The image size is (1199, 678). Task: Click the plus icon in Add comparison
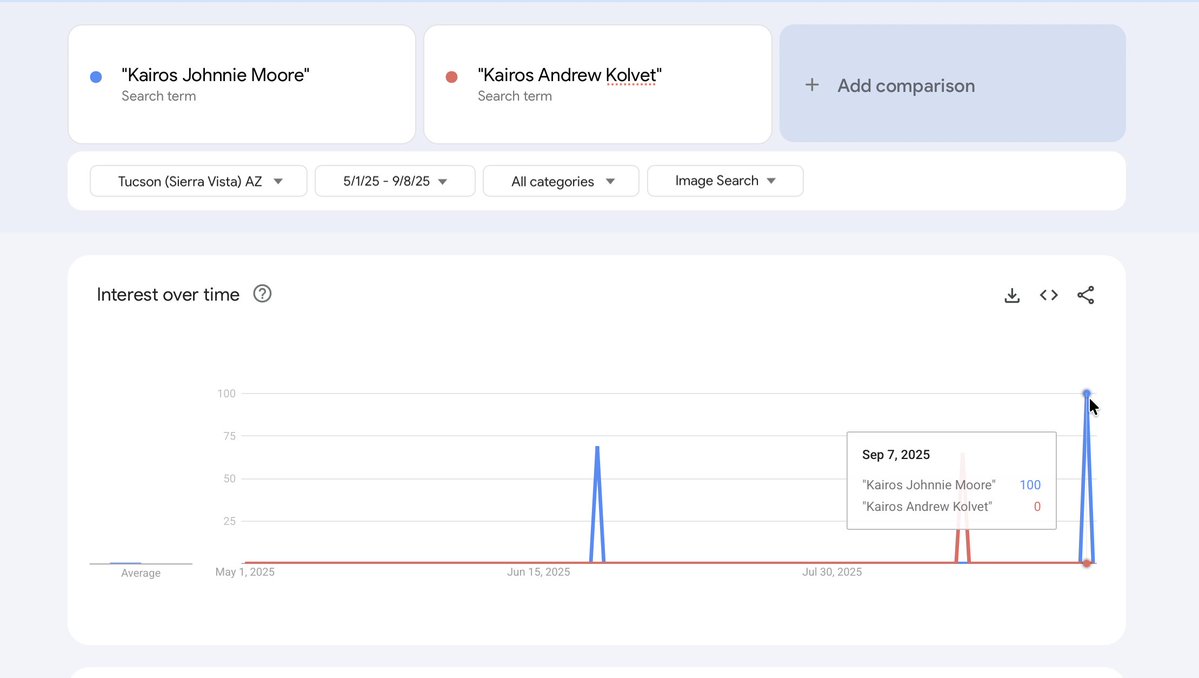pyautogui.click(x=812, y=85)
